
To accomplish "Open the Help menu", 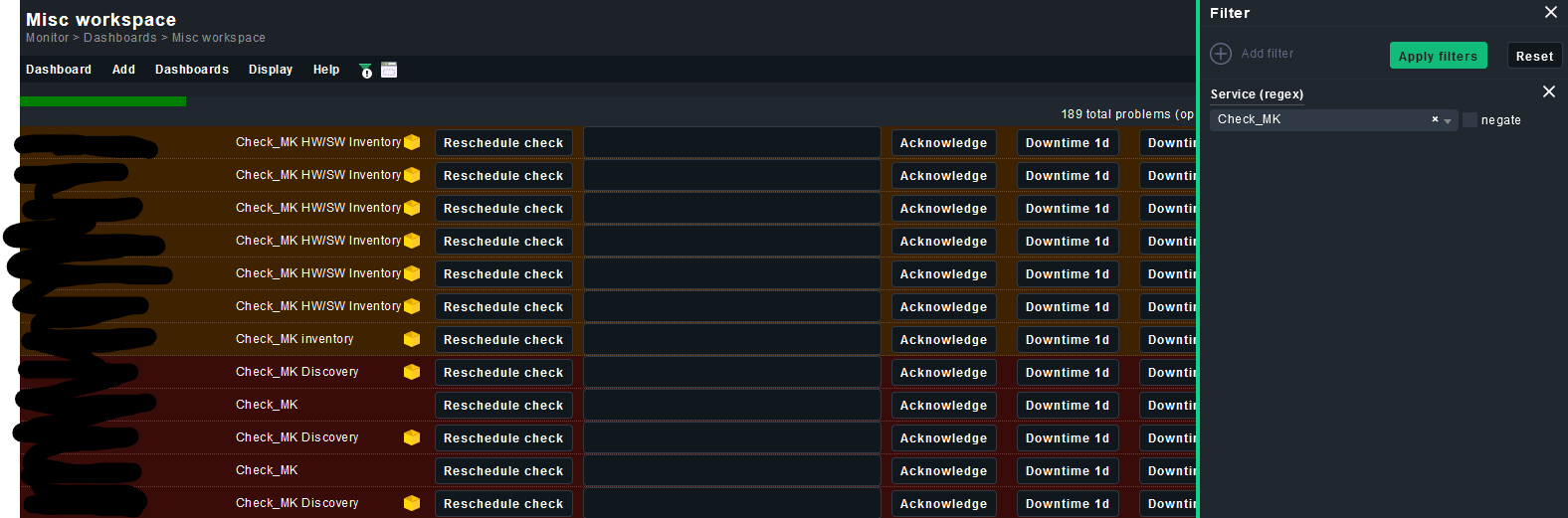I will [x=326, y=70].
